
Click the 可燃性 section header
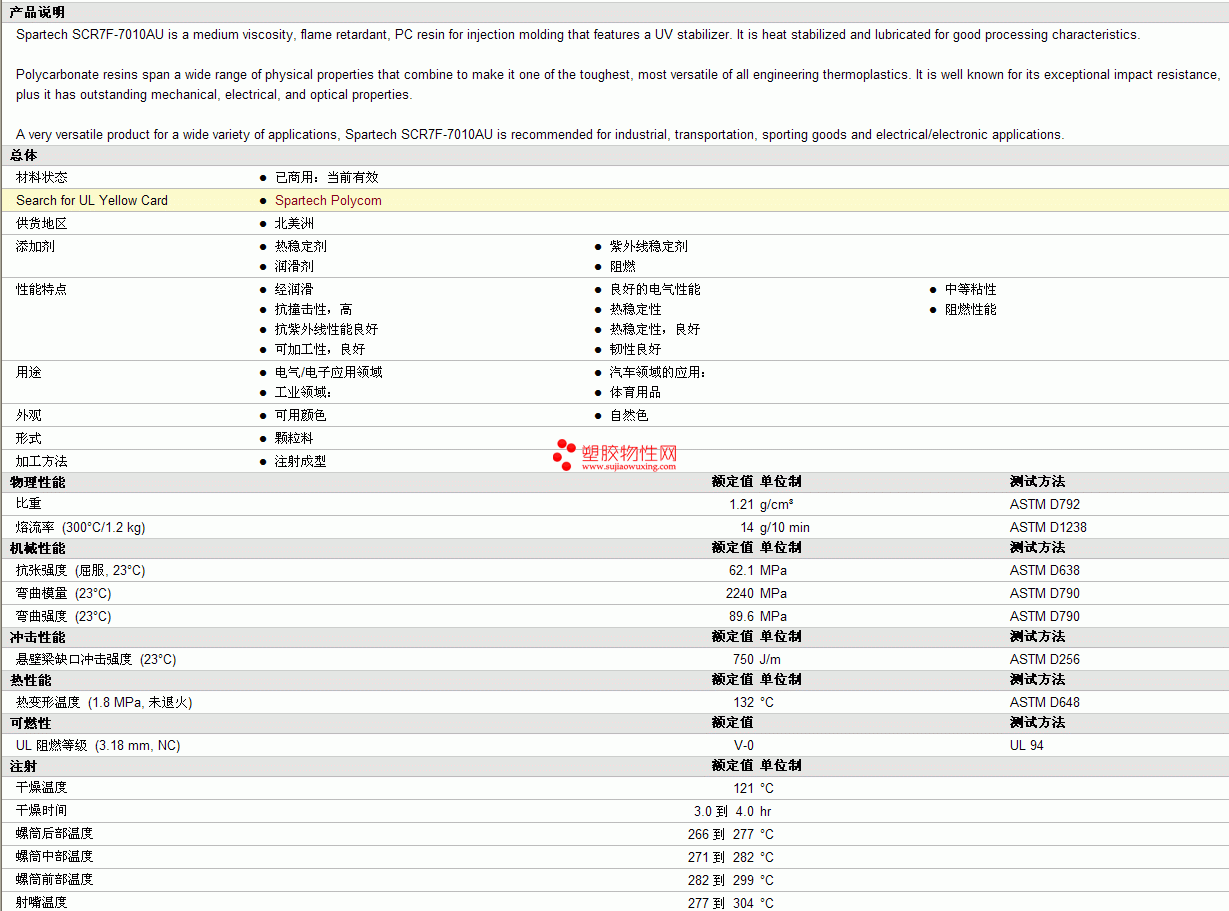point(30,723)
